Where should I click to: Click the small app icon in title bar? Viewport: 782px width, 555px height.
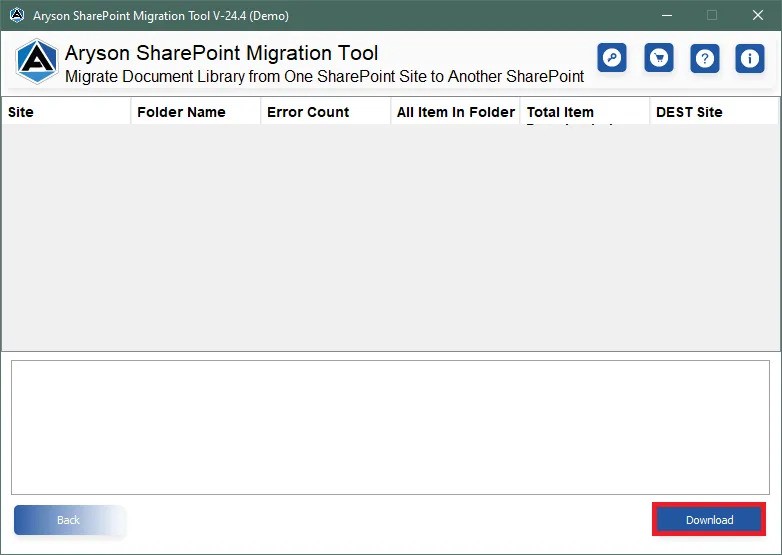pos(16,16)
